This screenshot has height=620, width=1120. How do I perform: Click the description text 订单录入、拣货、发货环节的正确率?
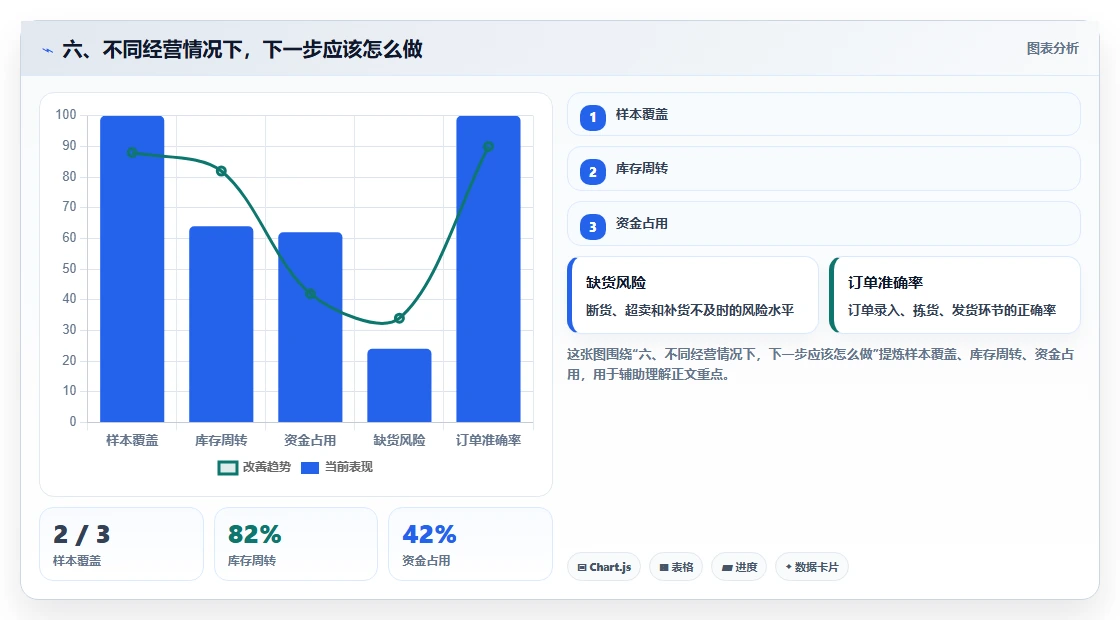[952, 311]
